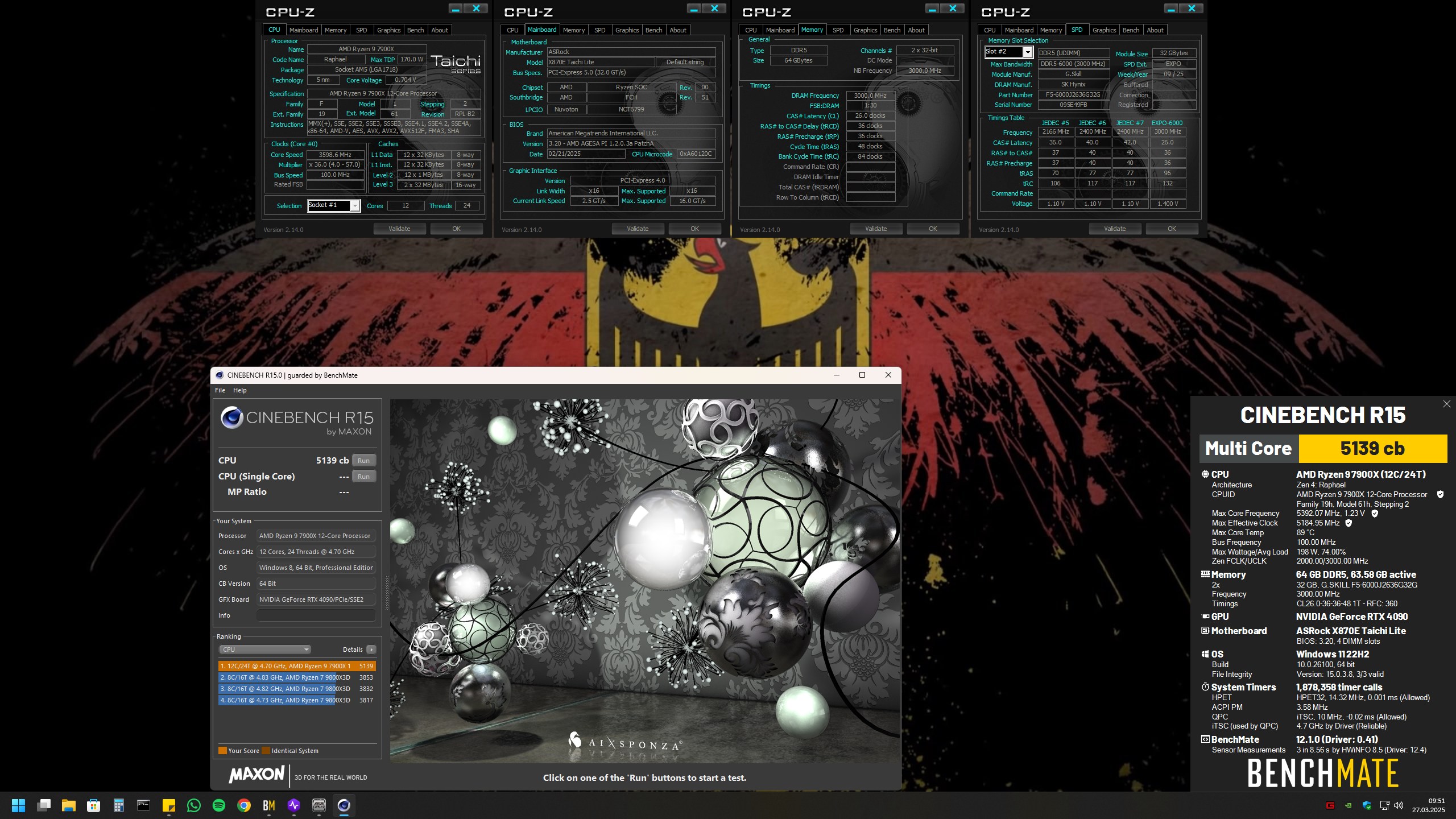Image resolution: width=1456 pixels, height=819 pixels.
Task: Open SPD tab in third CPU-Z window
Action: coord(838,30)
